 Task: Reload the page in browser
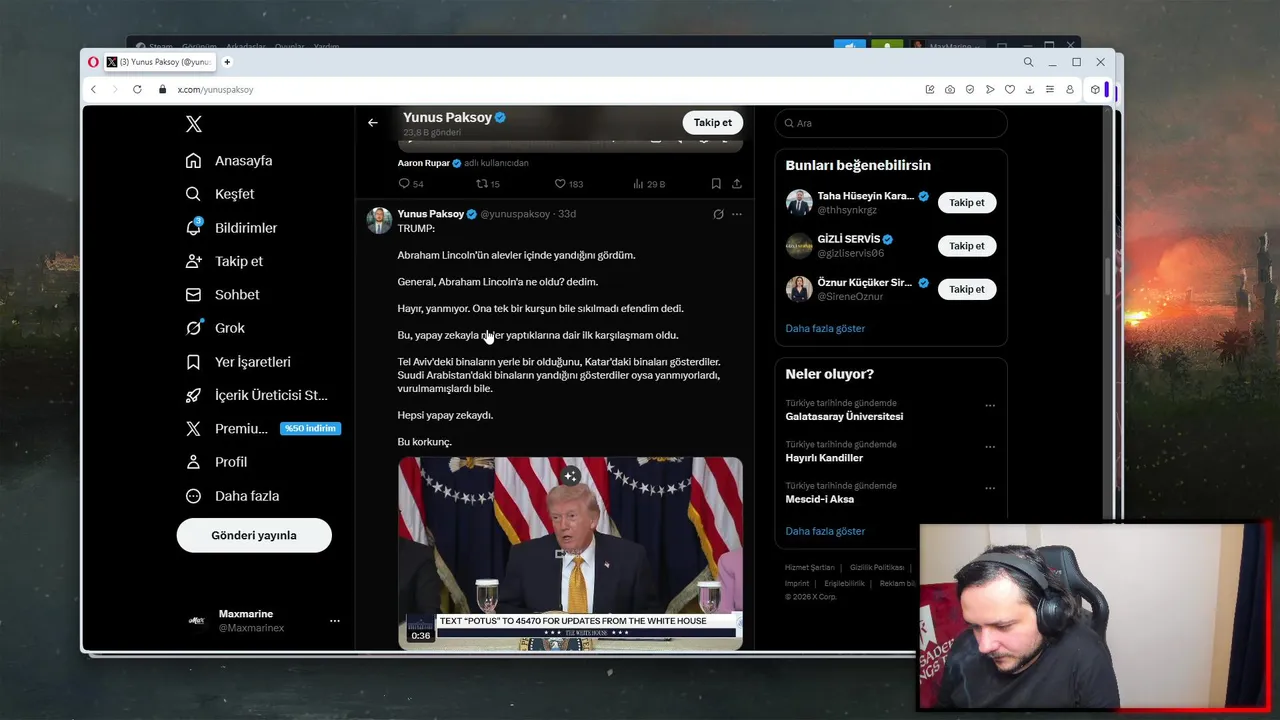(137, 89)
